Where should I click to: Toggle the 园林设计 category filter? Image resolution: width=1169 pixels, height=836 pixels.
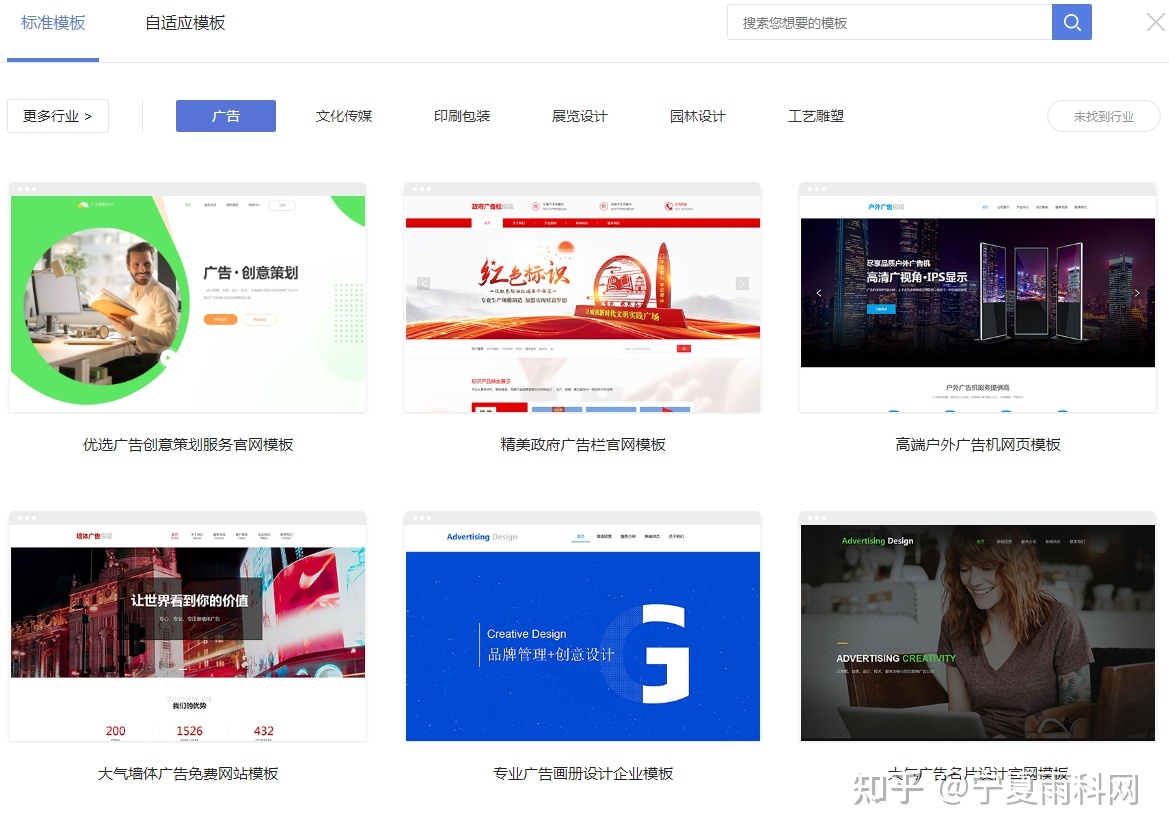point(697,115)
